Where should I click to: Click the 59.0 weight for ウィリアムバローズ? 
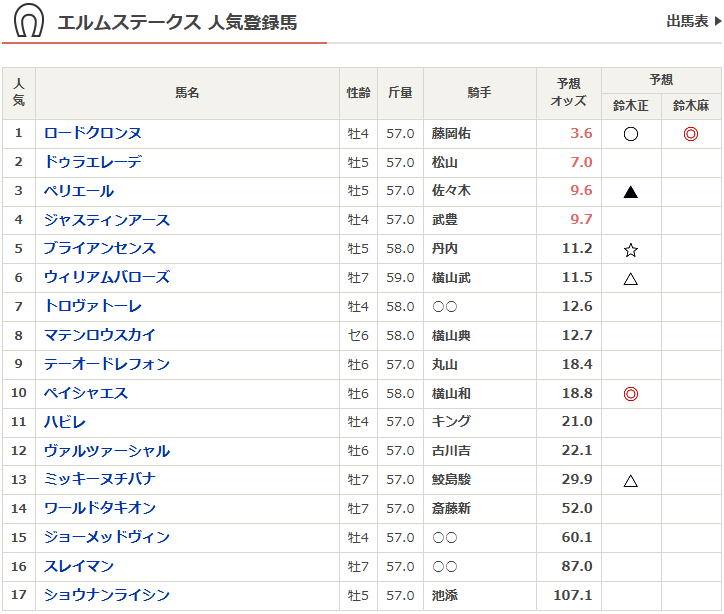click(x=400, y=278)
